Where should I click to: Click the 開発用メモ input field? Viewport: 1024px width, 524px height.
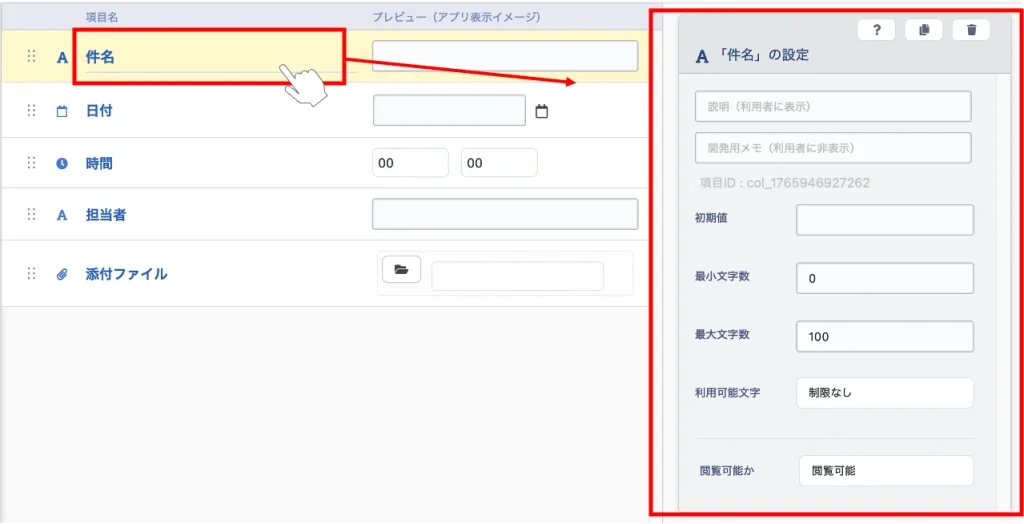click(832, 147)
